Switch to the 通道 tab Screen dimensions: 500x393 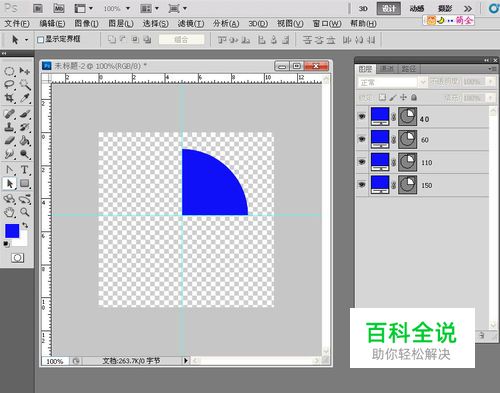click(387, 69)
